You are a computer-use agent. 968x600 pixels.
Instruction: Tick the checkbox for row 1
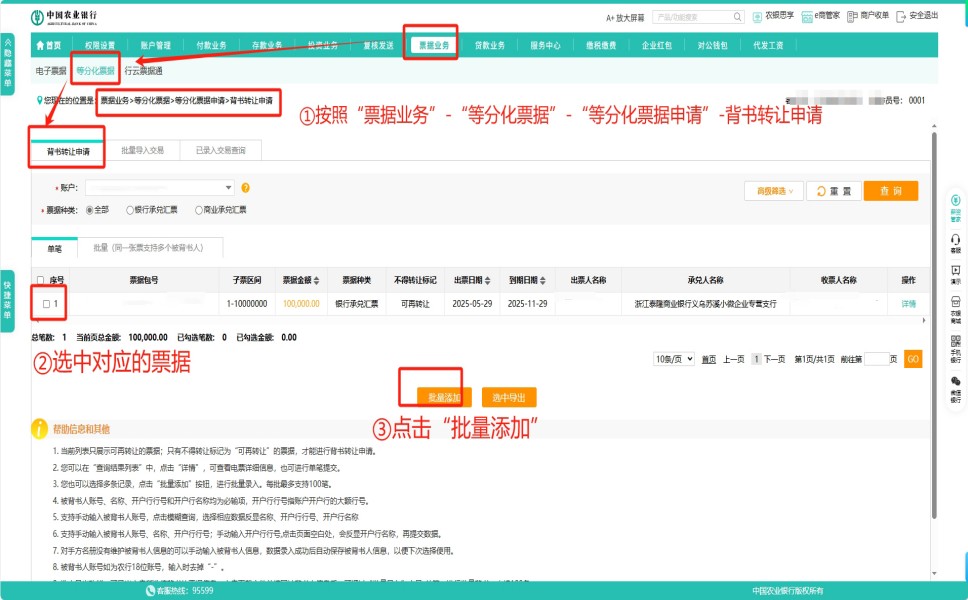(46, 303)
